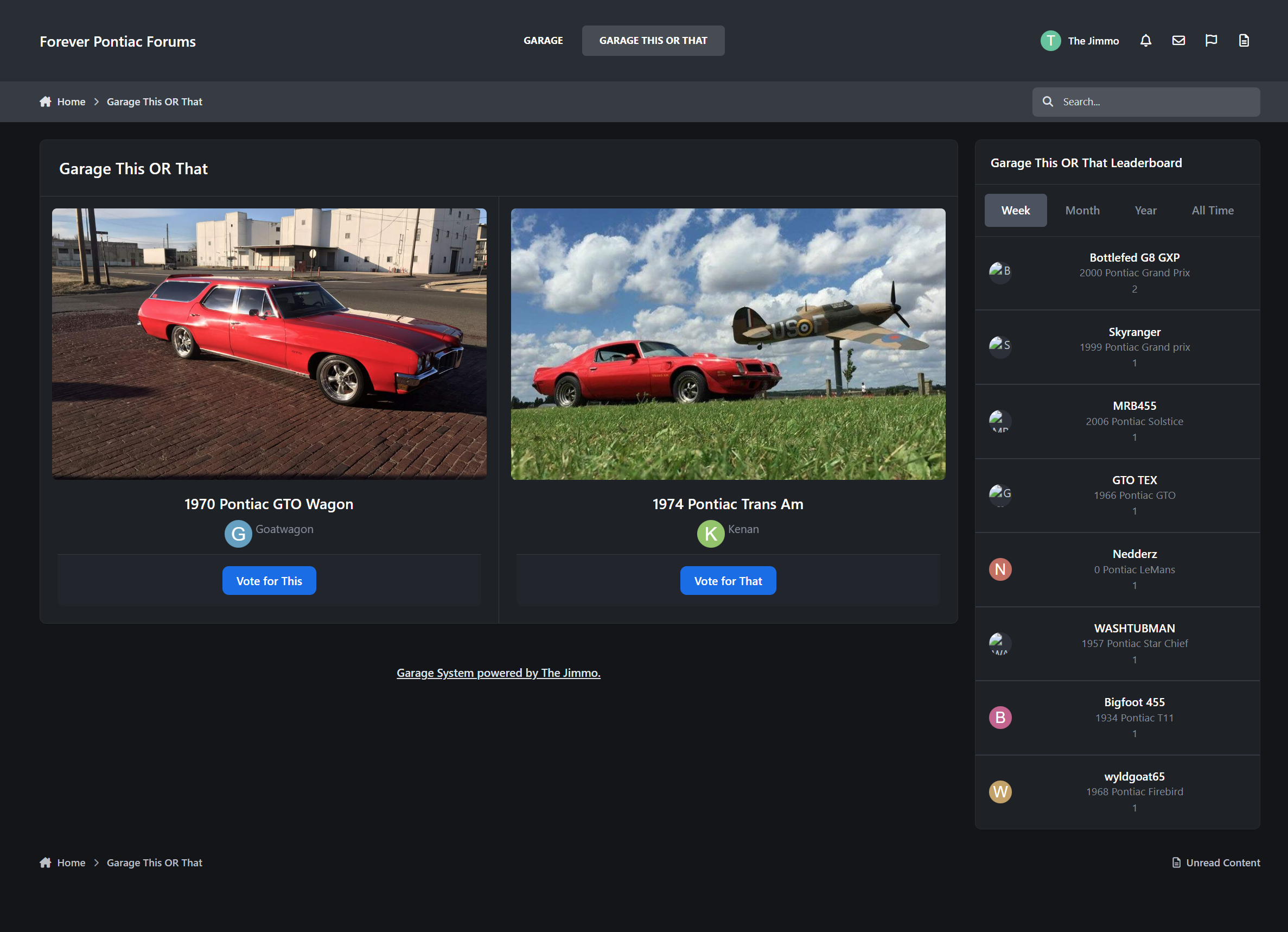Click Garage This OR That in top breadcrumb
Screen dimensions: 1288x932
[x=155, y=102]
